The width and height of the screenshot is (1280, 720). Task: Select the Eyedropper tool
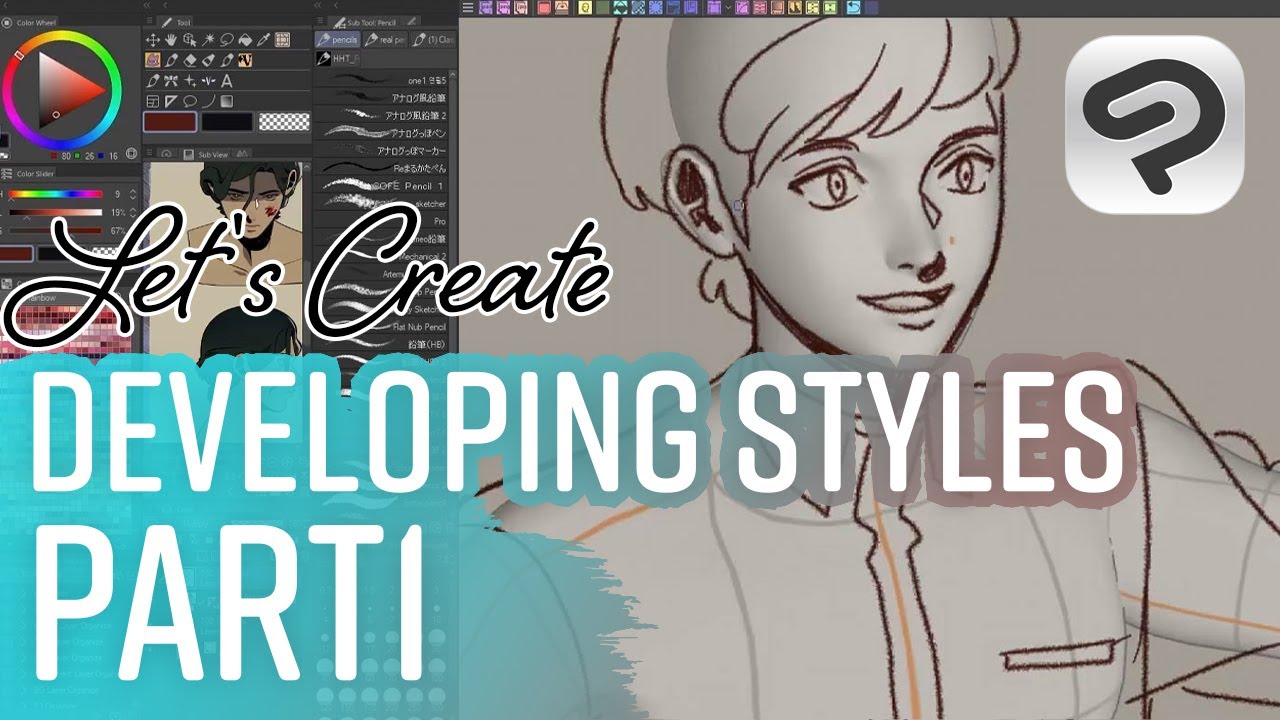(x=263, y=40)
